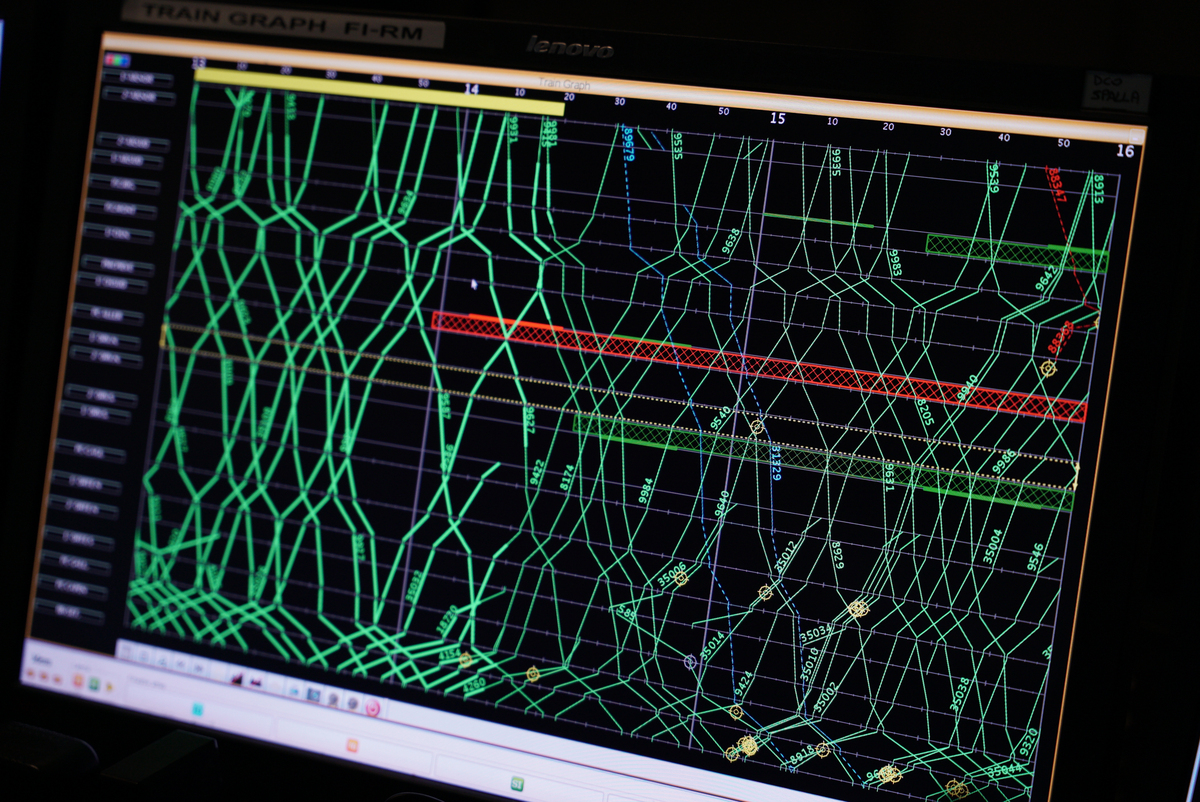This screenshot has width=1200, height=802.
Task: Select train label 9546
Action: tap(1035, 557)
